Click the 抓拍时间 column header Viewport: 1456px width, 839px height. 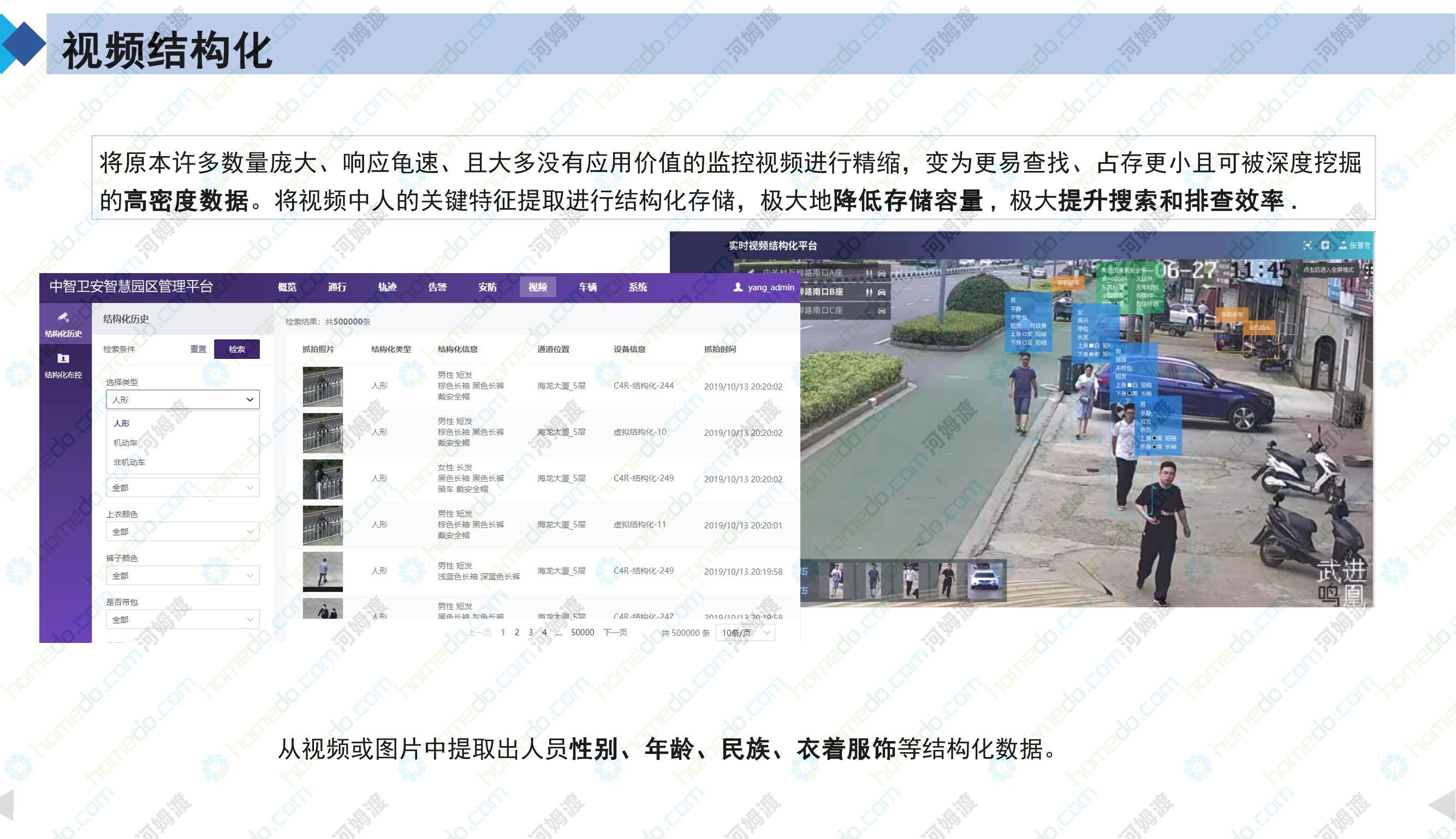coord(720,349)
